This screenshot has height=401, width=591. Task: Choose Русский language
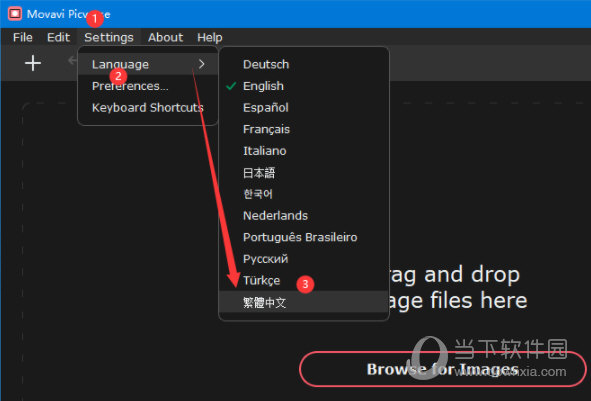(x=304, y=259)
